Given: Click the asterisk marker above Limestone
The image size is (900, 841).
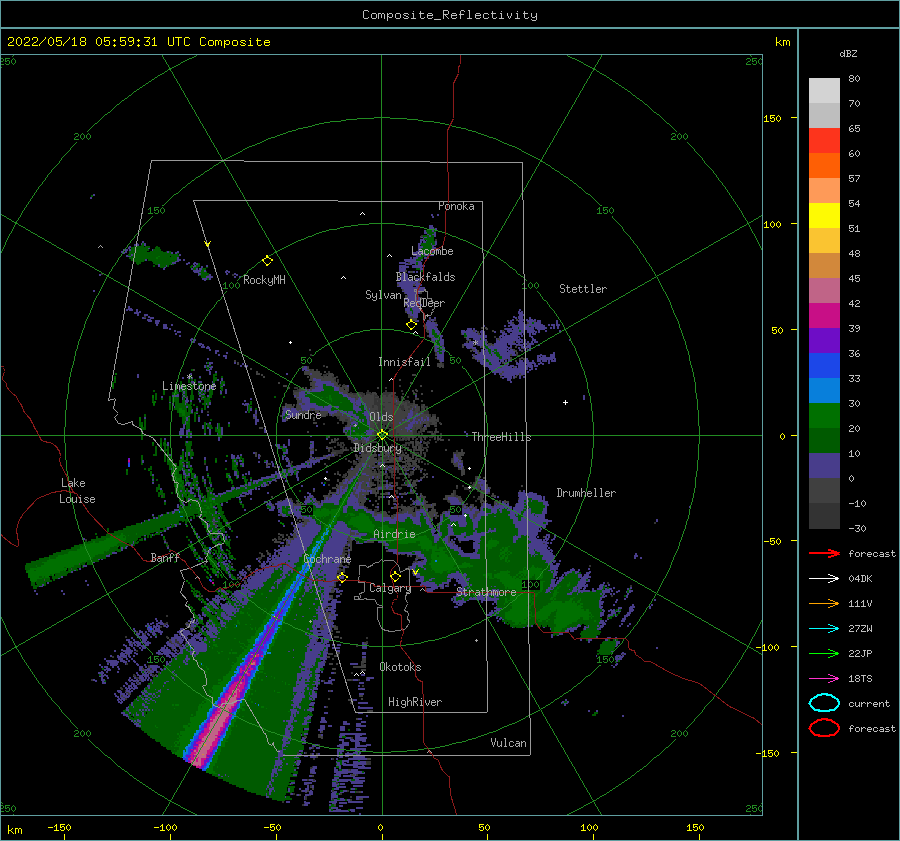Looking at the screenshot, I should click(189, 377).
